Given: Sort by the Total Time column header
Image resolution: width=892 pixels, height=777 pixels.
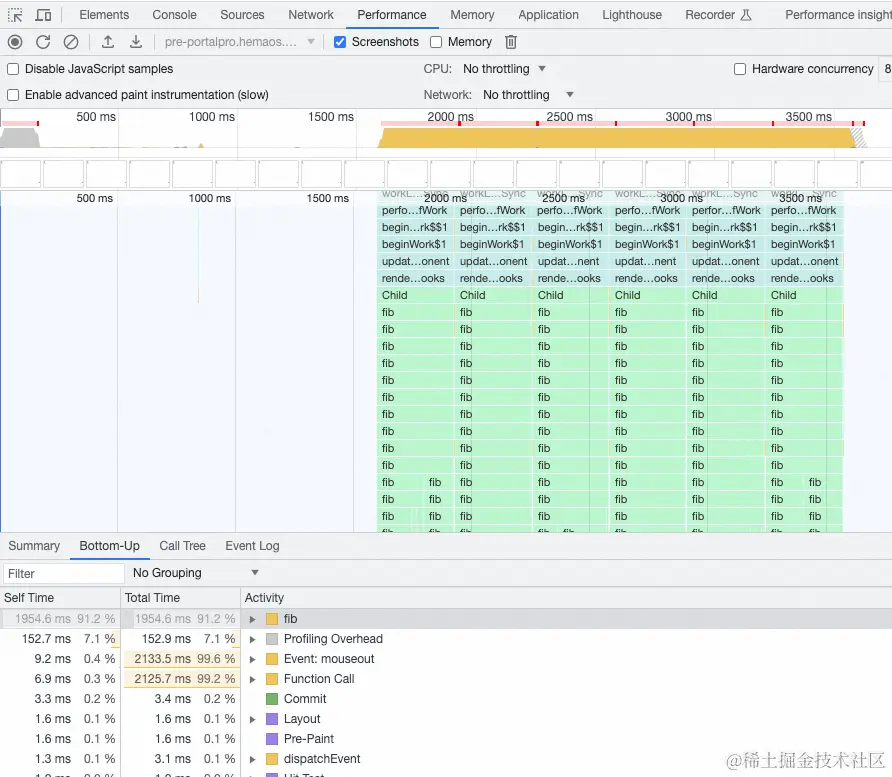Looking at the screenshot, I should click(180, 598).
